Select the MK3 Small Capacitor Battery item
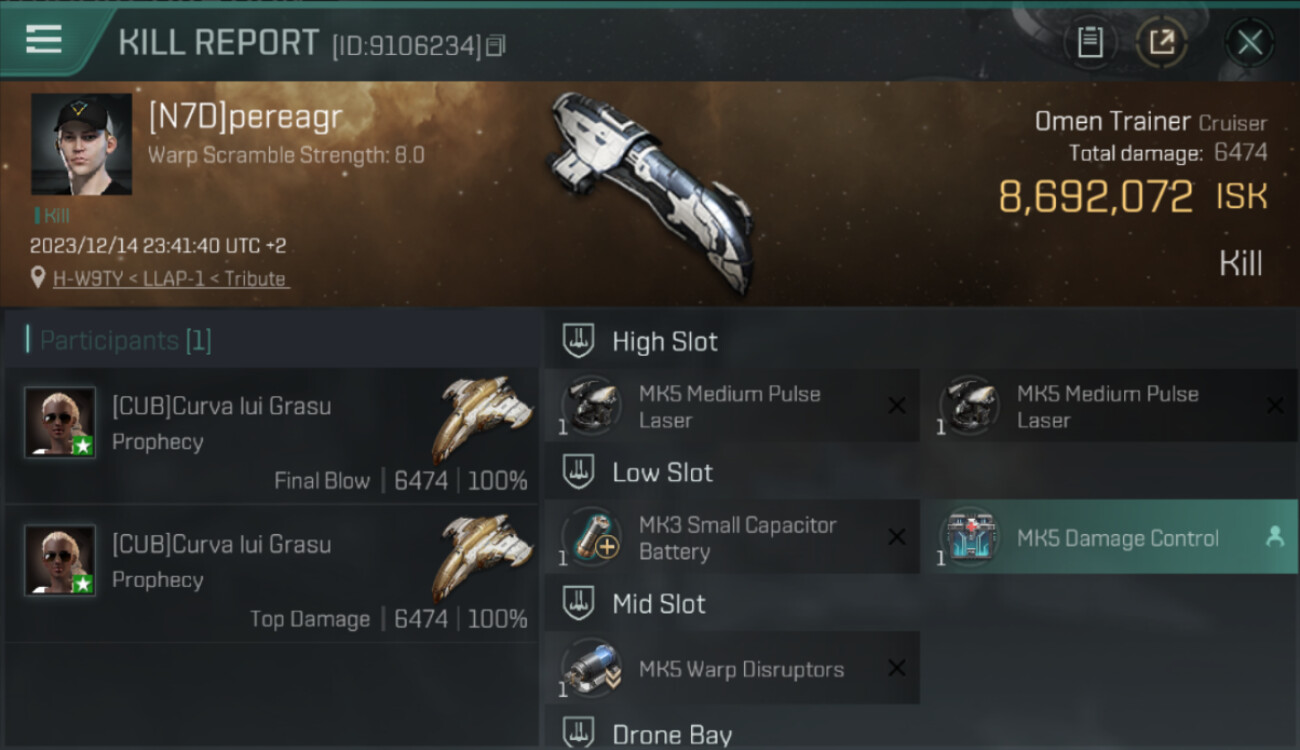The width and height of the screenshot is (1300, 750). [x=731, y=538]
